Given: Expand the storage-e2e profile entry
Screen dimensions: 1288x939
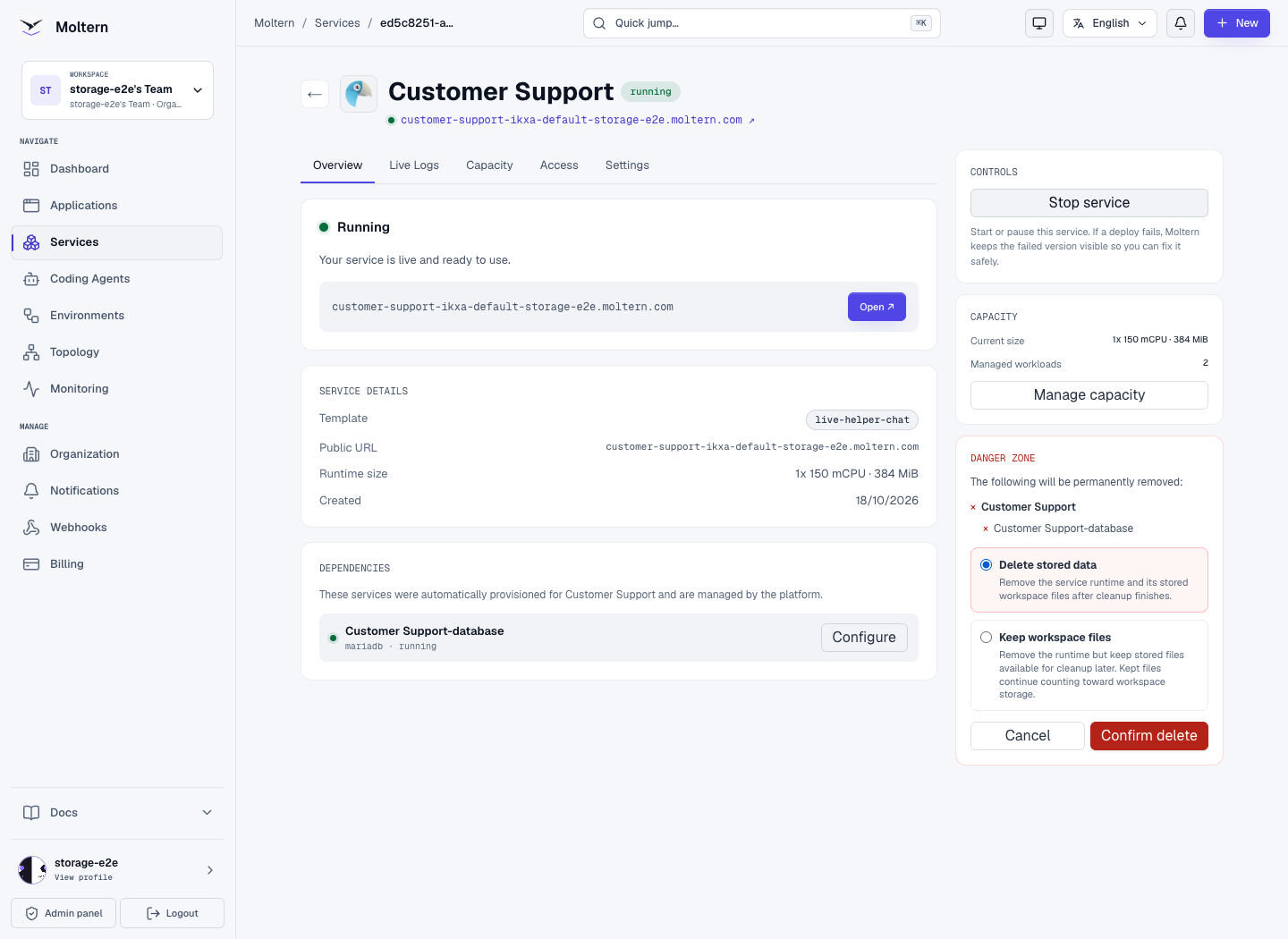Looking at the screenshot, I should click(117, 869).
